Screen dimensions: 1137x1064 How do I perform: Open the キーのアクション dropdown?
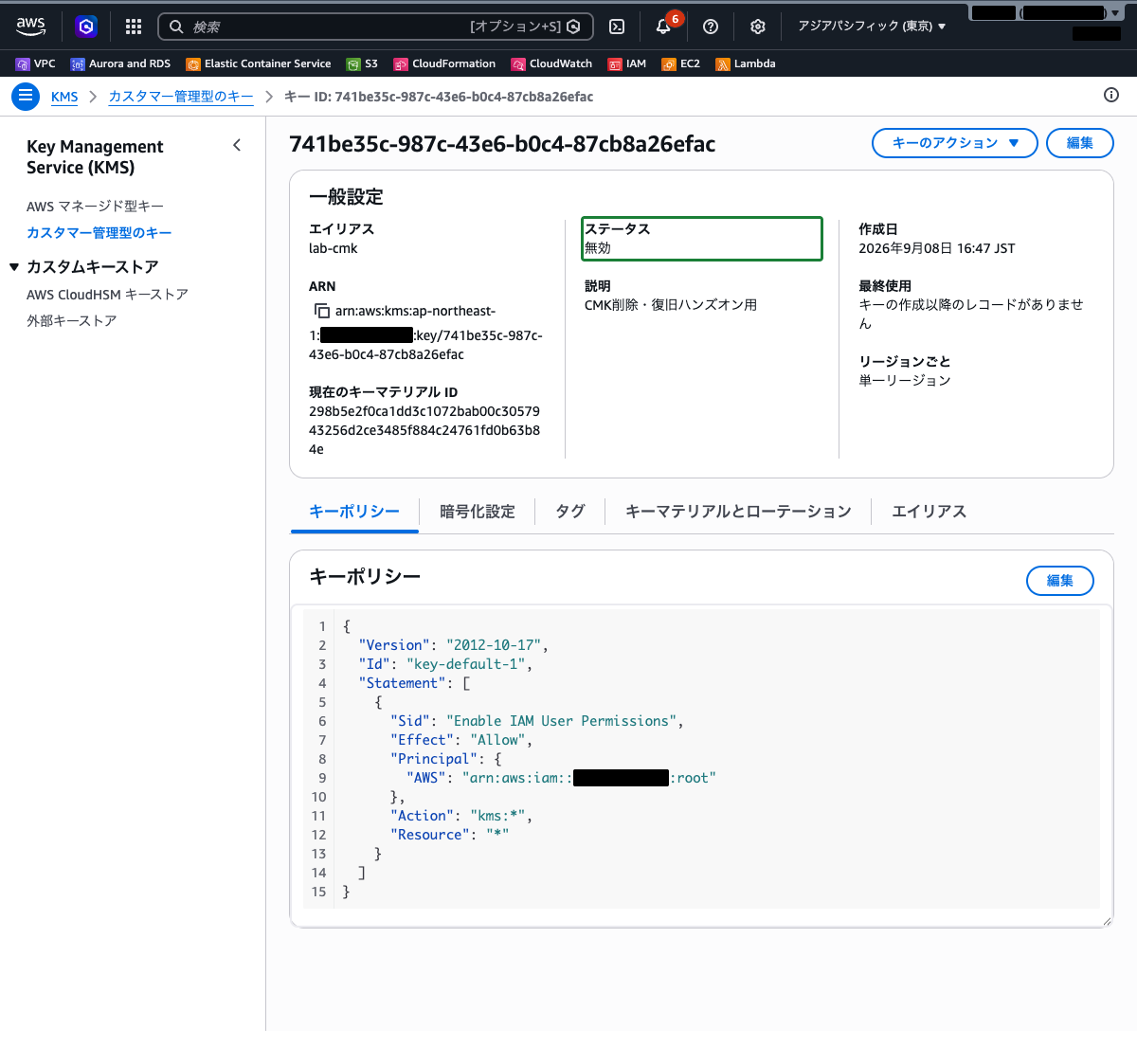point(955,143)
